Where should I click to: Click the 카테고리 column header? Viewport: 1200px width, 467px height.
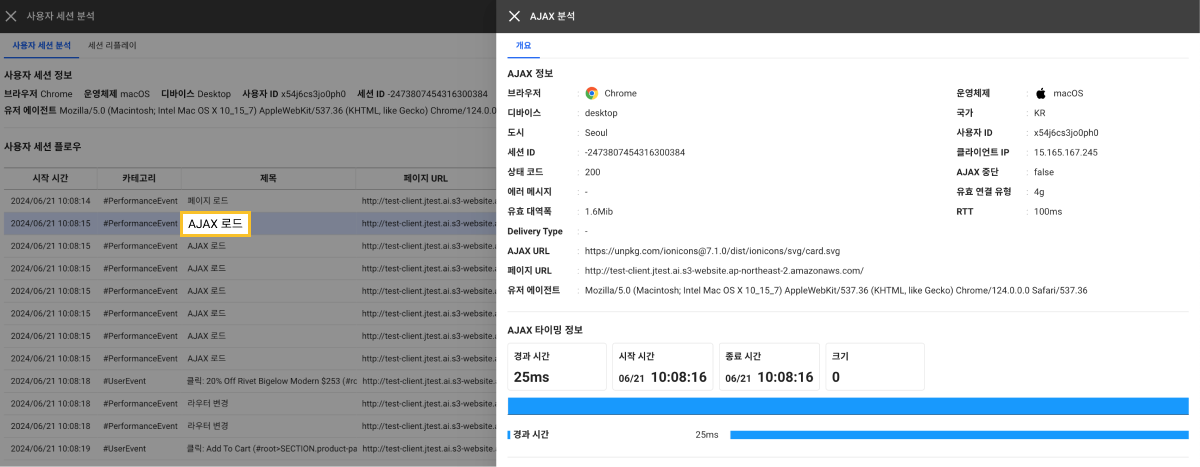pyautogui.click(x=139, y=178)
